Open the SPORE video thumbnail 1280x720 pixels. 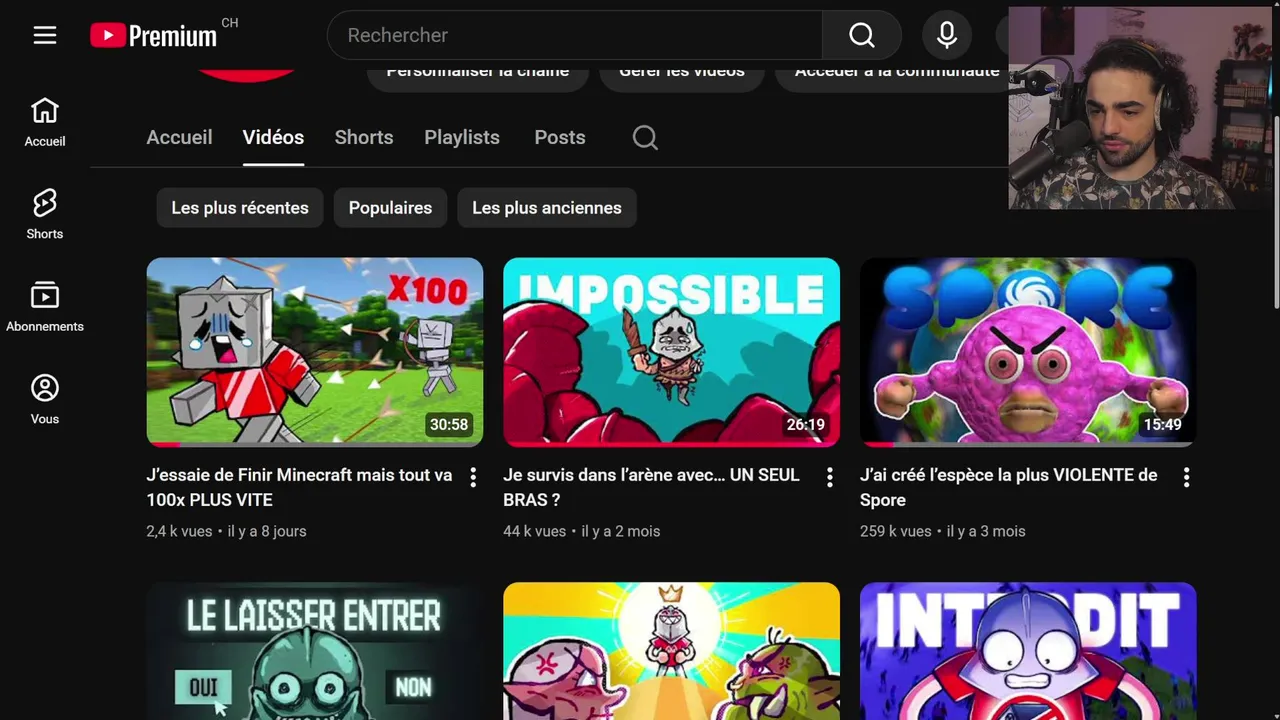tap(1028, 352)
